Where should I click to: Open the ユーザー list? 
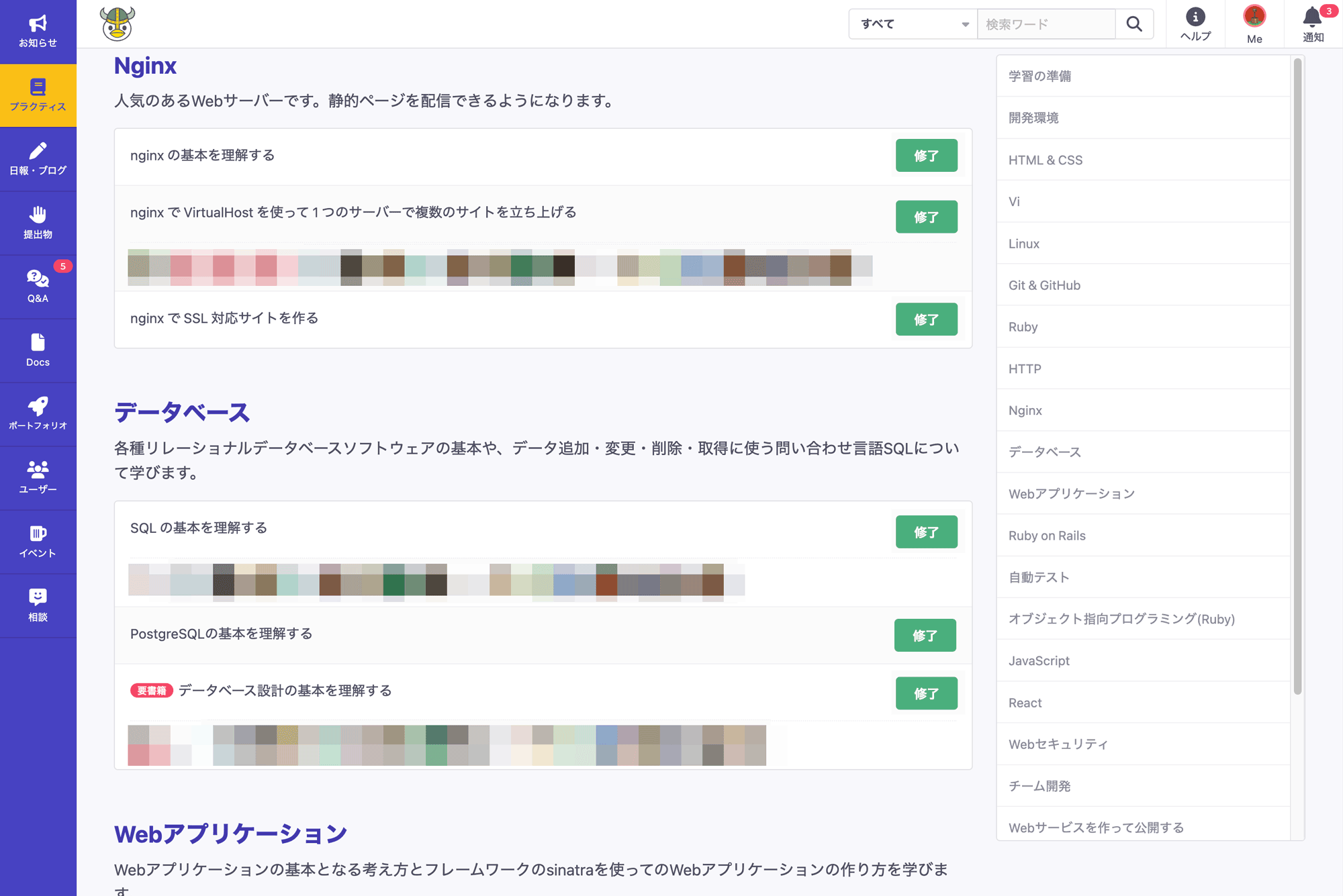pos(38,477)
